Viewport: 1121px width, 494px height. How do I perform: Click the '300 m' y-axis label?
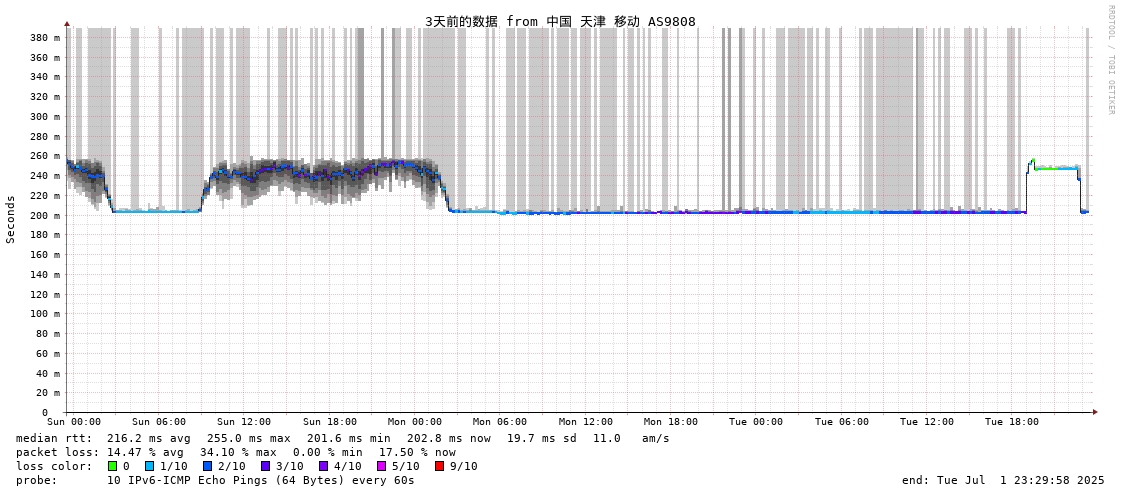pos(44,117)
